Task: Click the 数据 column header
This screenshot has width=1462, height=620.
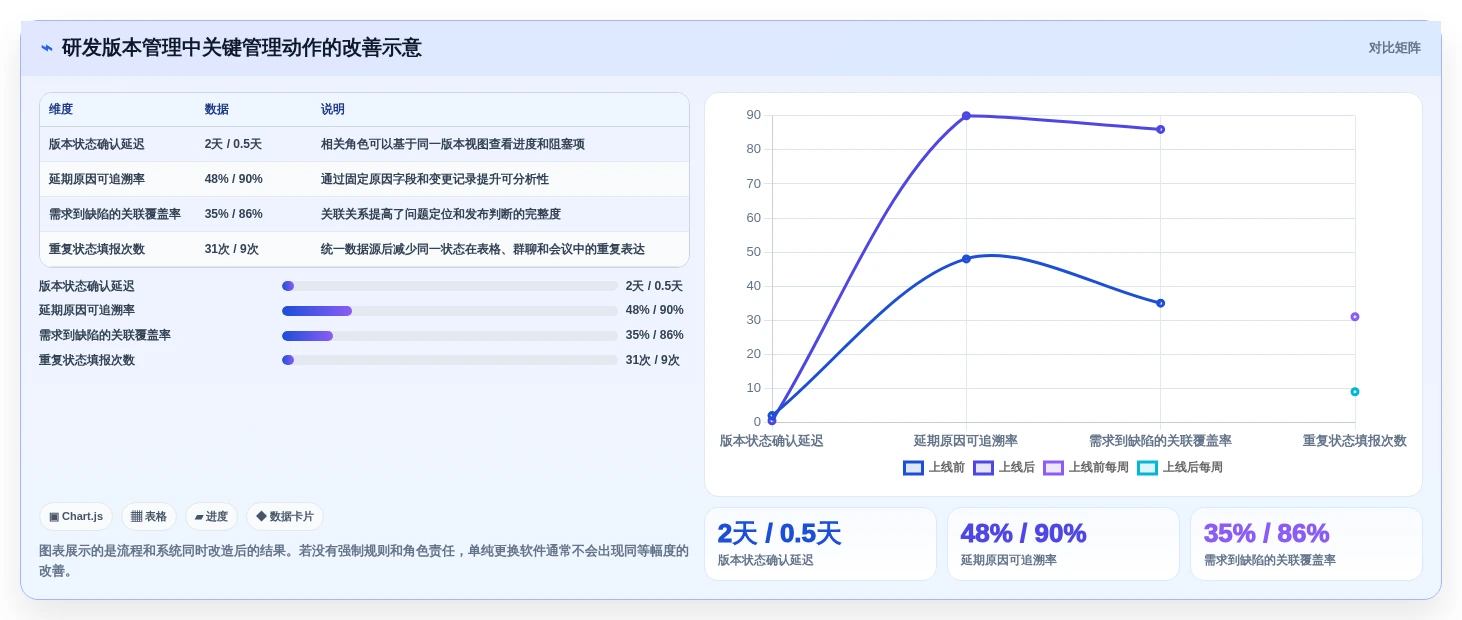Action: click(217, 110)
